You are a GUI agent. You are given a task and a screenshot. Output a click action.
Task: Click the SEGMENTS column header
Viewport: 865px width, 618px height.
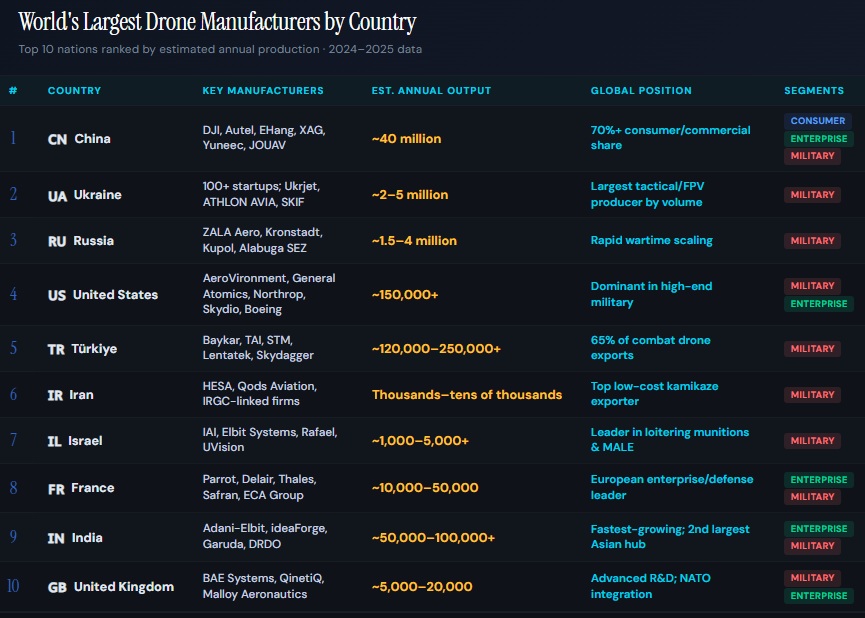tap(814, 91)
